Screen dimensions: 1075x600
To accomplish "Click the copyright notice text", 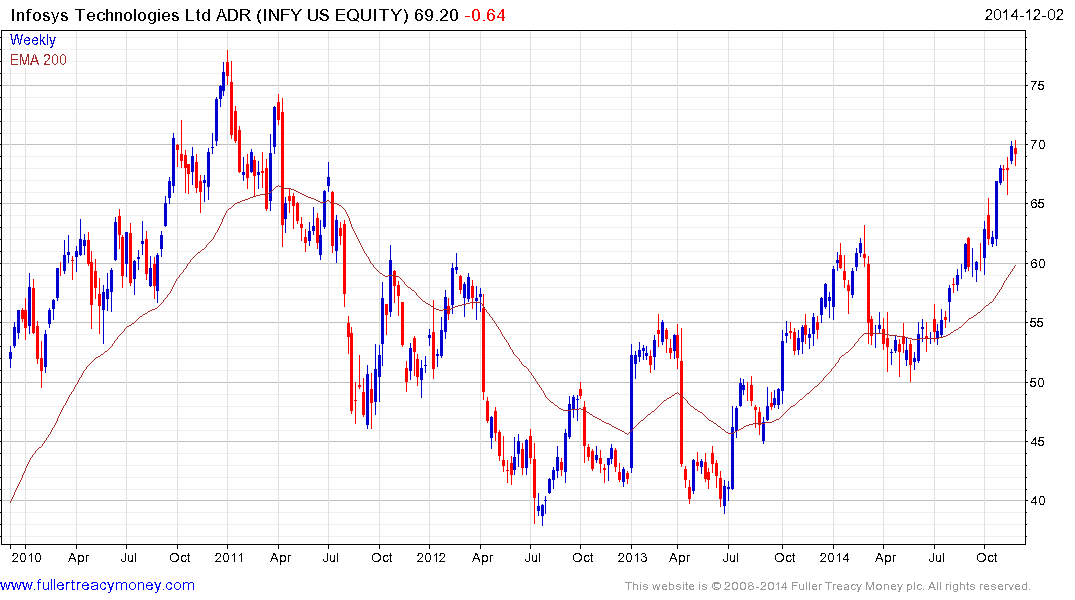I will click(x=828, y=586).
